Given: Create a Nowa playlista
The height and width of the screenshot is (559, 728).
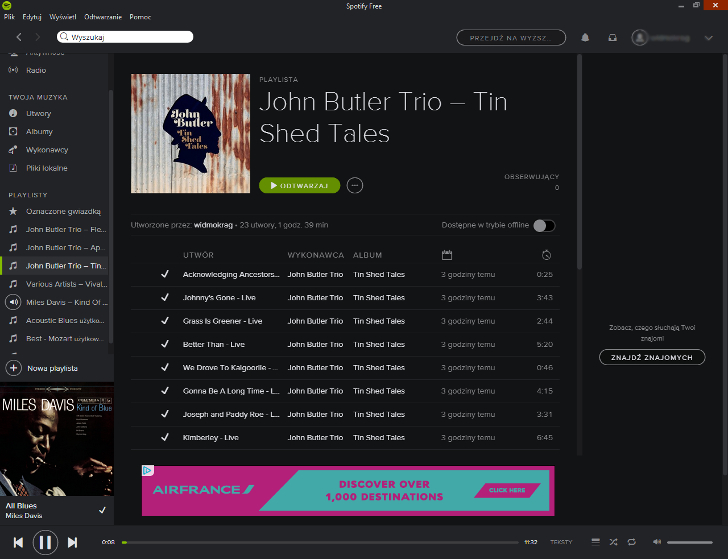Looking at the screenshot, I should tap(42, 368).
